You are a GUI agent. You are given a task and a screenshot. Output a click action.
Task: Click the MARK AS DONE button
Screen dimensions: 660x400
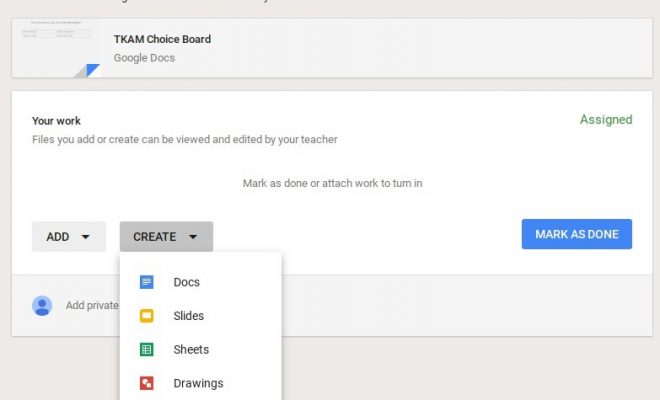pyautogui.click(x=577, y=234)
